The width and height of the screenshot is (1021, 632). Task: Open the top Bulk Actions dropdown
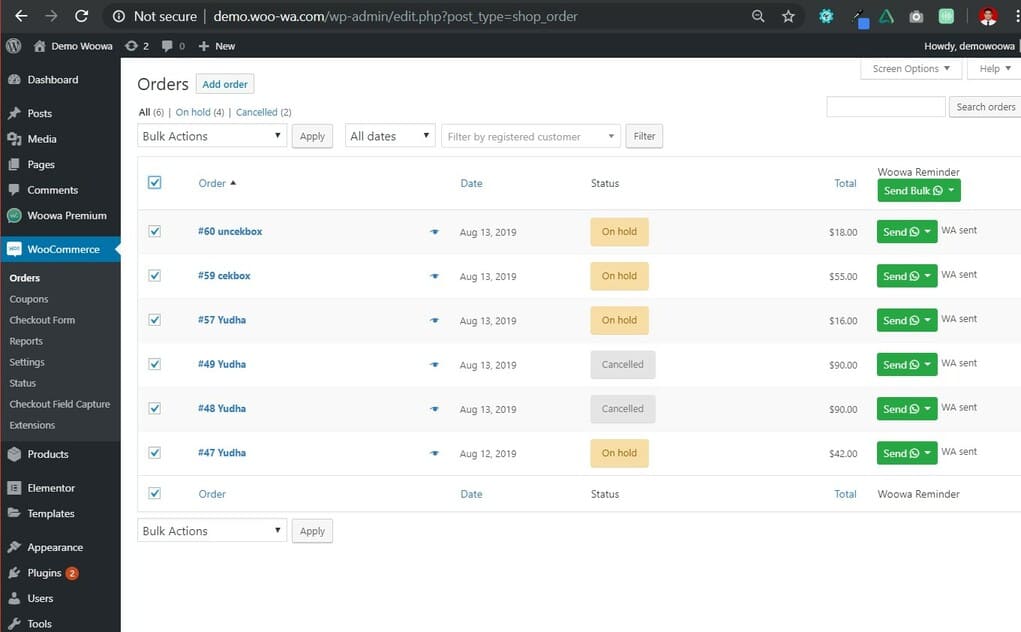point(212,136)
